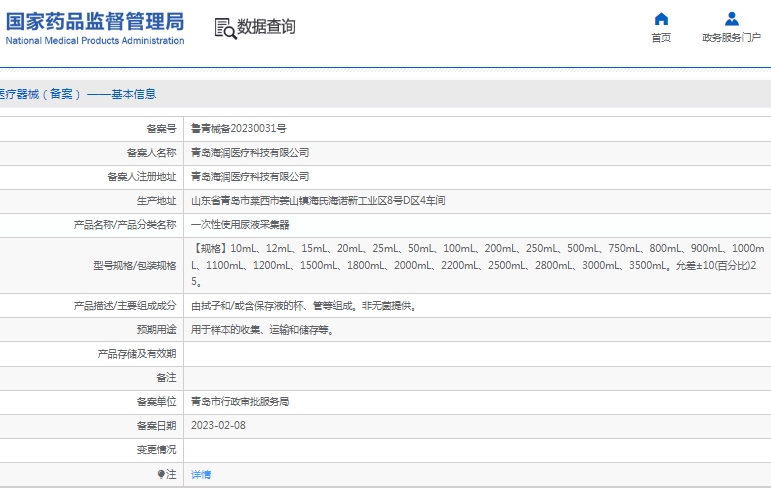Click the home house icon
The height and width of the screenshot is (493, 771).
(661, 19)
